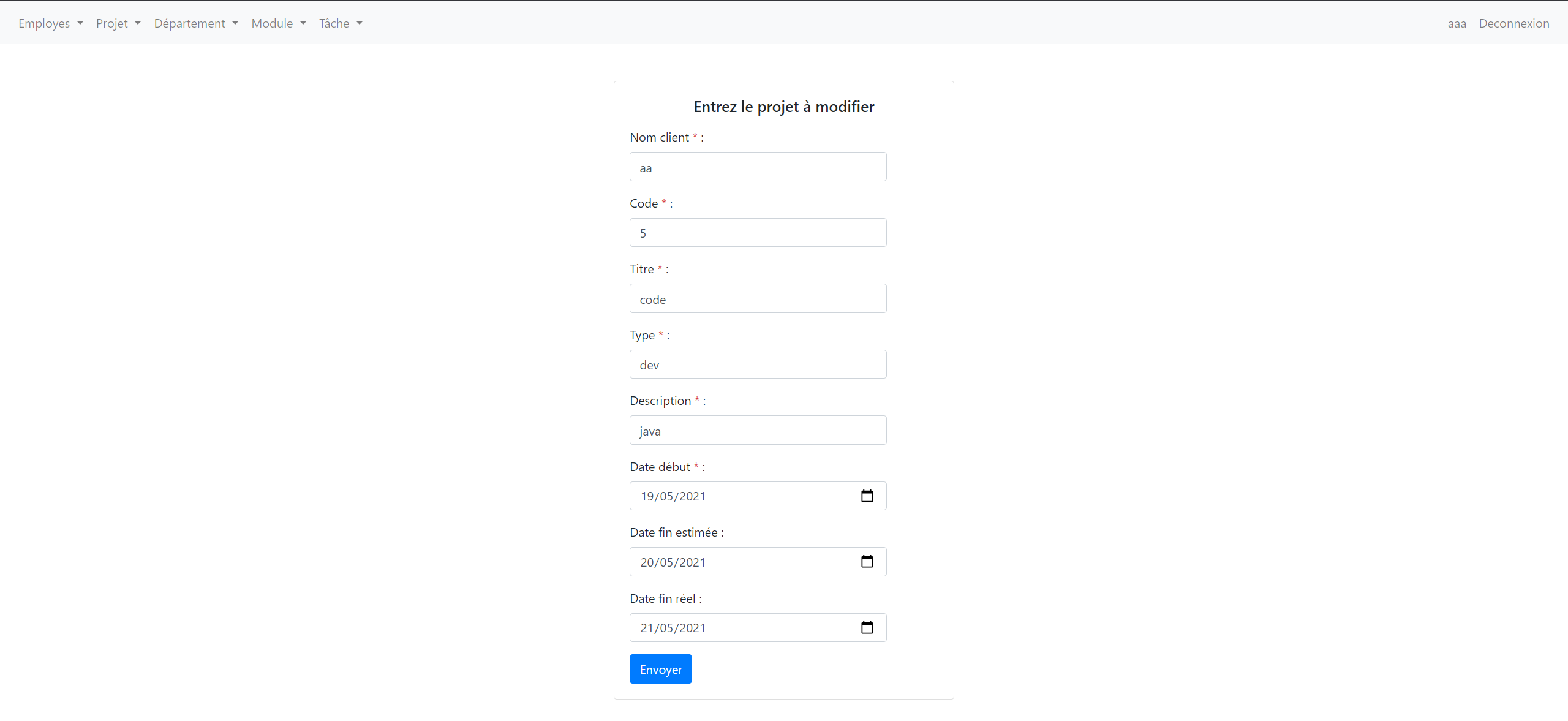
Task: Expand the Département navigation dropdown
Action: pyautogui.click(x=195, y=23)
